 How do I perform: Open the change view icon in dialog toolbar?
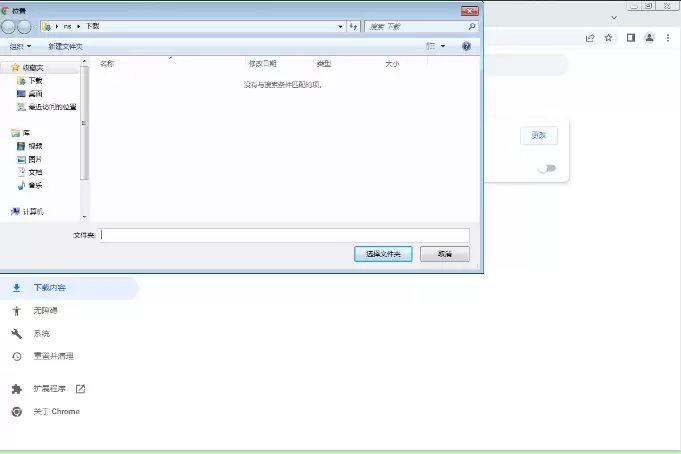coord(430,46)
